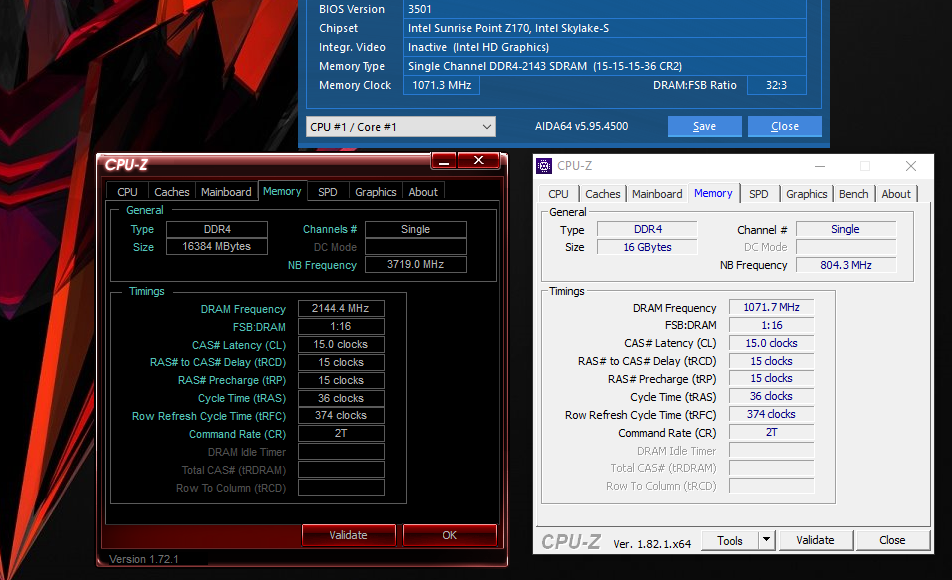Image resolution: width=952 pixels, height=580 pixels.
Task: Click Type field DDR4 in white CPU-Z
Action: pyautogui.click(x=647, y=229)
